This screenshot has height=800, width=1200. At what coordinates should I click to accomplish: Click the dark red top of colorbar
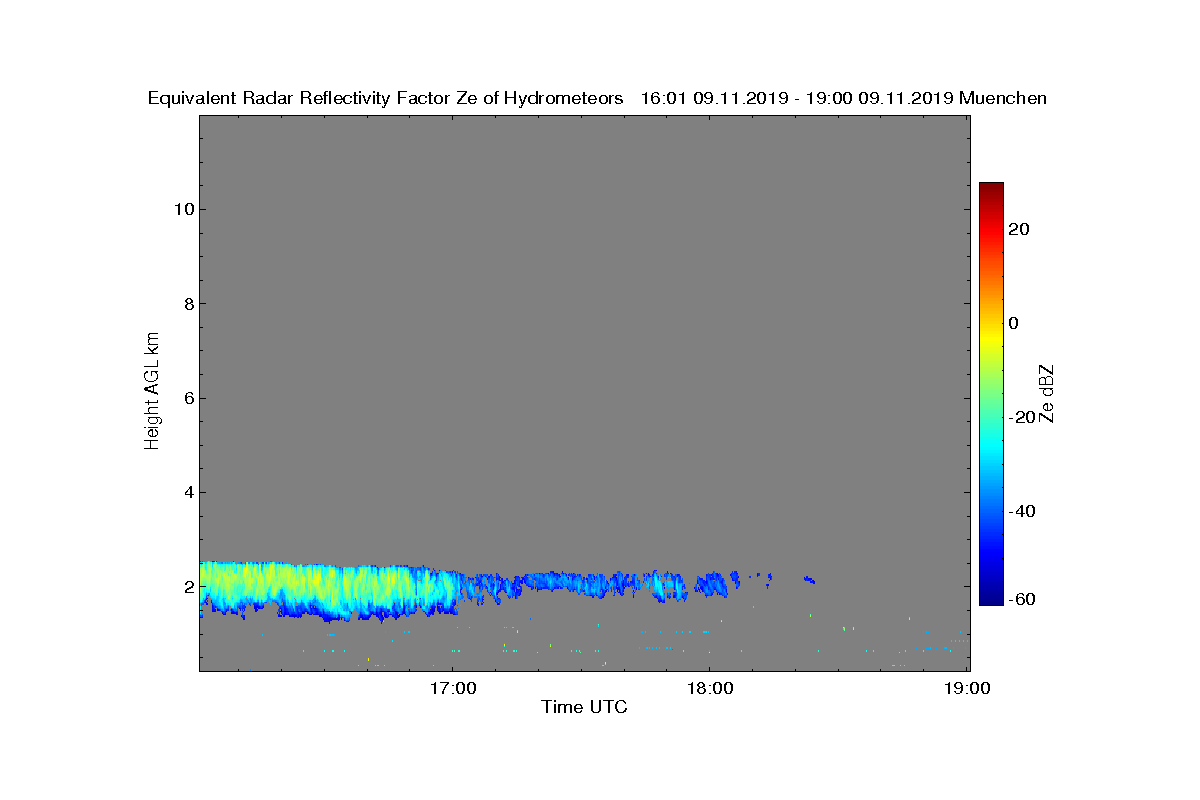[x=991, y=190]
